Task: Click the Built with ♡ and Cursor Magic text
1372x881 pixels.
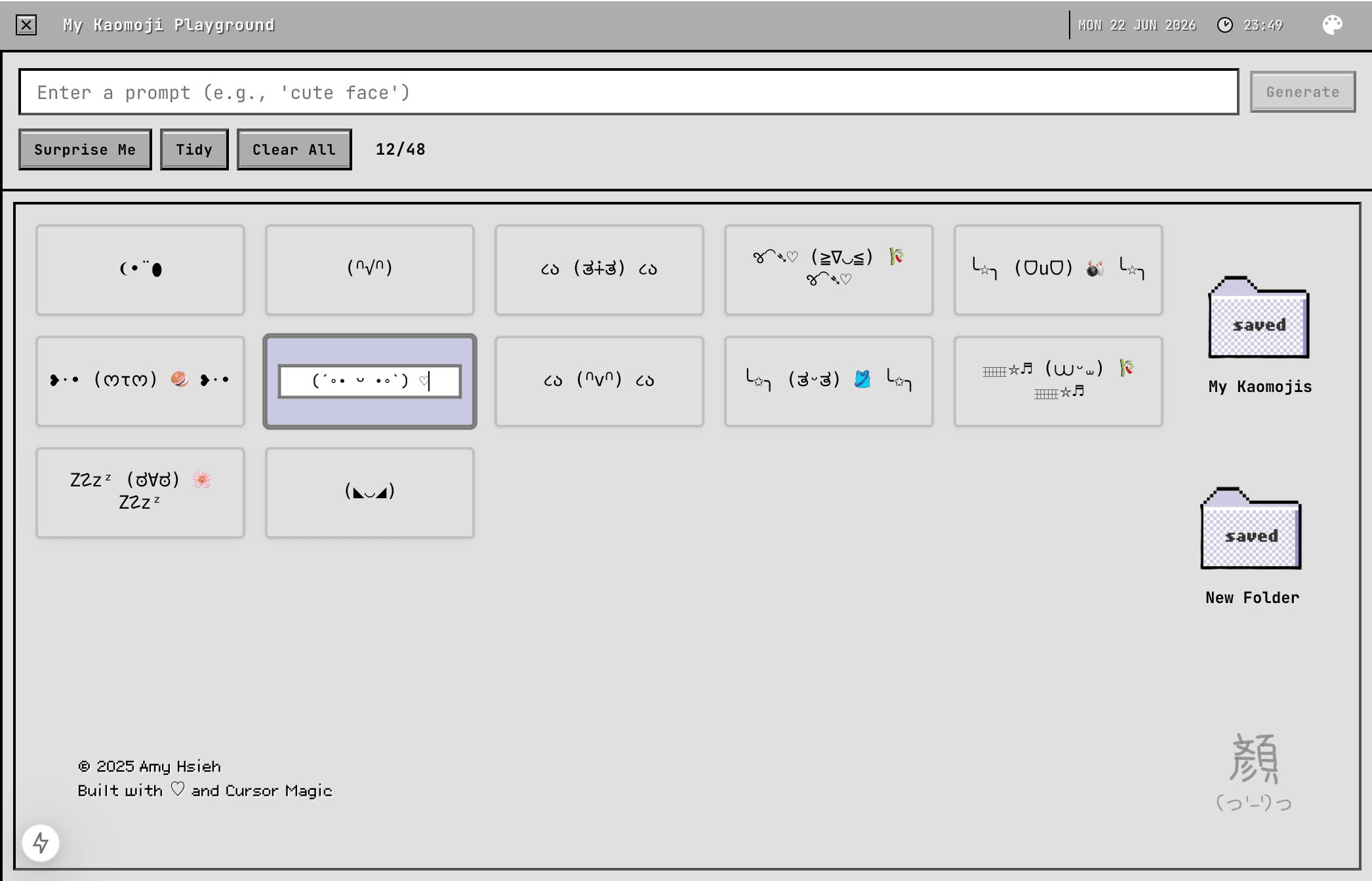Action: pyautogui.click(x=205, y=790)
